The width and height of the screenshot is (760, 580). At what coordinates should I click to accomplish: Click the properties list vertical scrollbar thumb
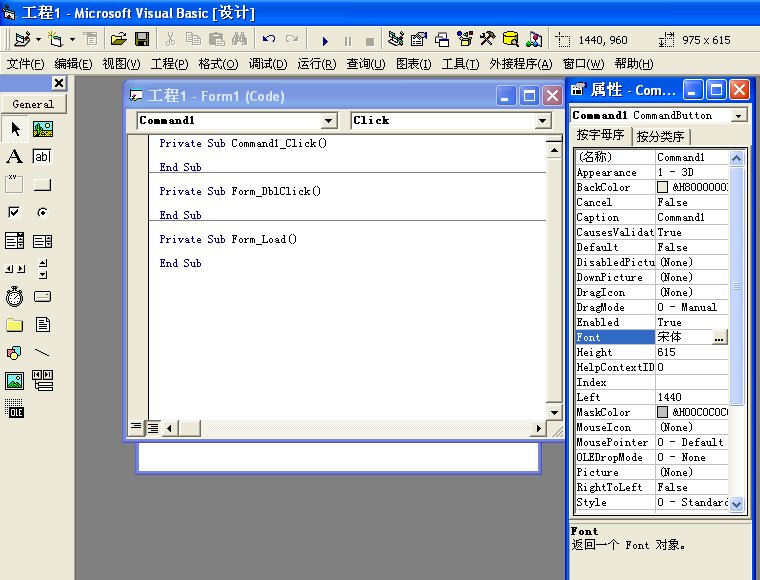click(x=736, y=286)
